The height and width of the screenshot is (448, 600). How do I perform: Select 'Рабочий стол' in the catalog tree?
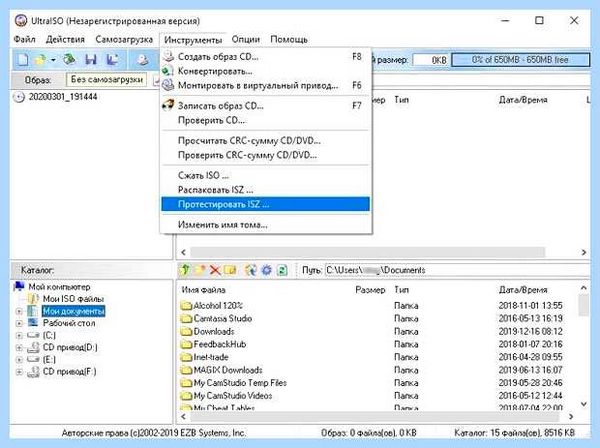coord(69,323)
